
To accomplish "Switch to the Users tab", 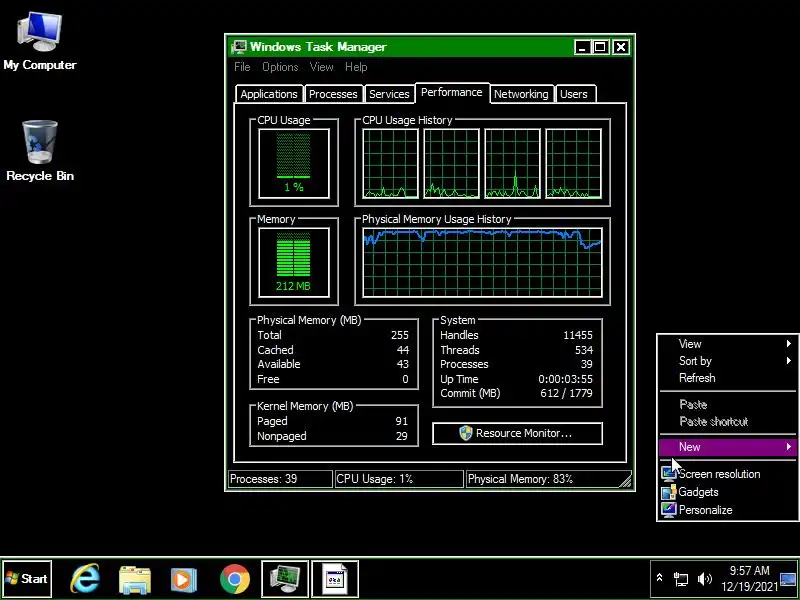I will [x=574, y=94].
